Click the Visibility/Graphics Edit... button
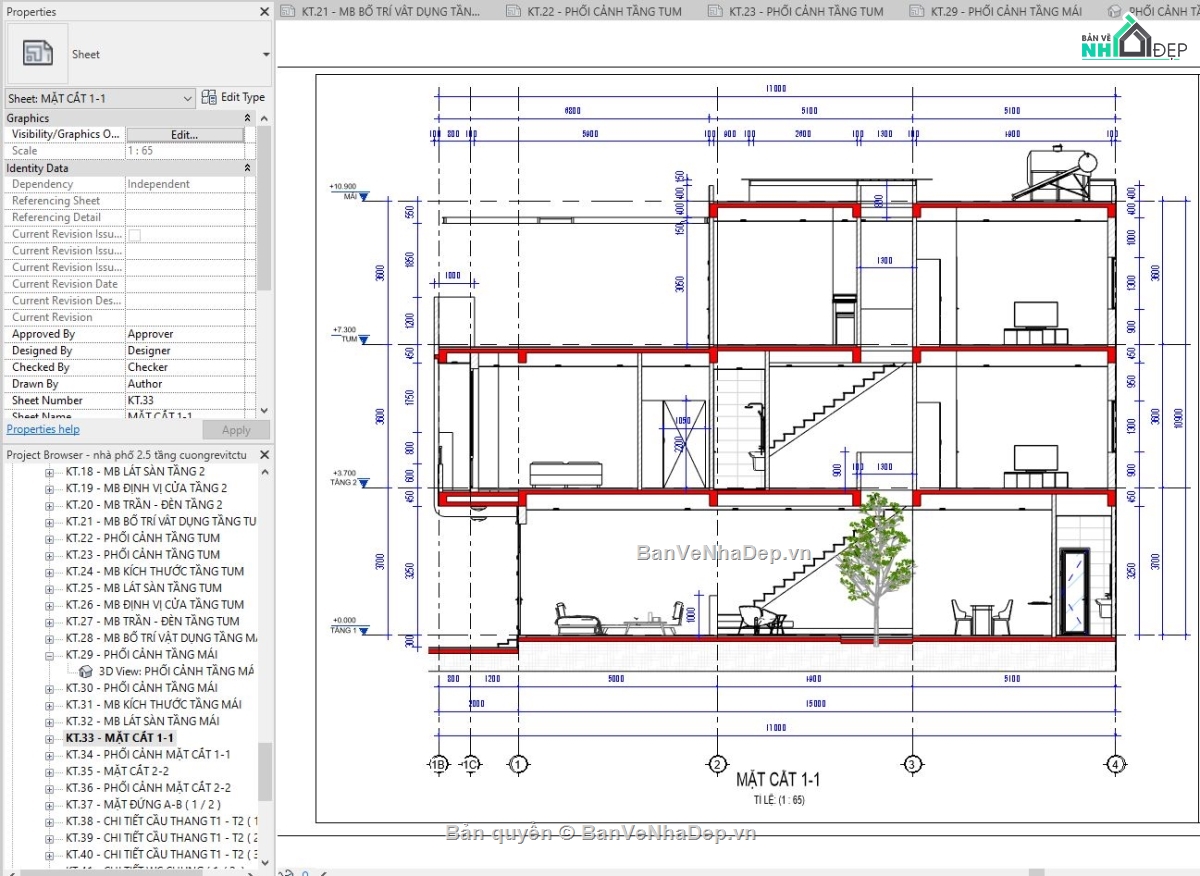This screenshot has height=876, width=1200. 185,134
